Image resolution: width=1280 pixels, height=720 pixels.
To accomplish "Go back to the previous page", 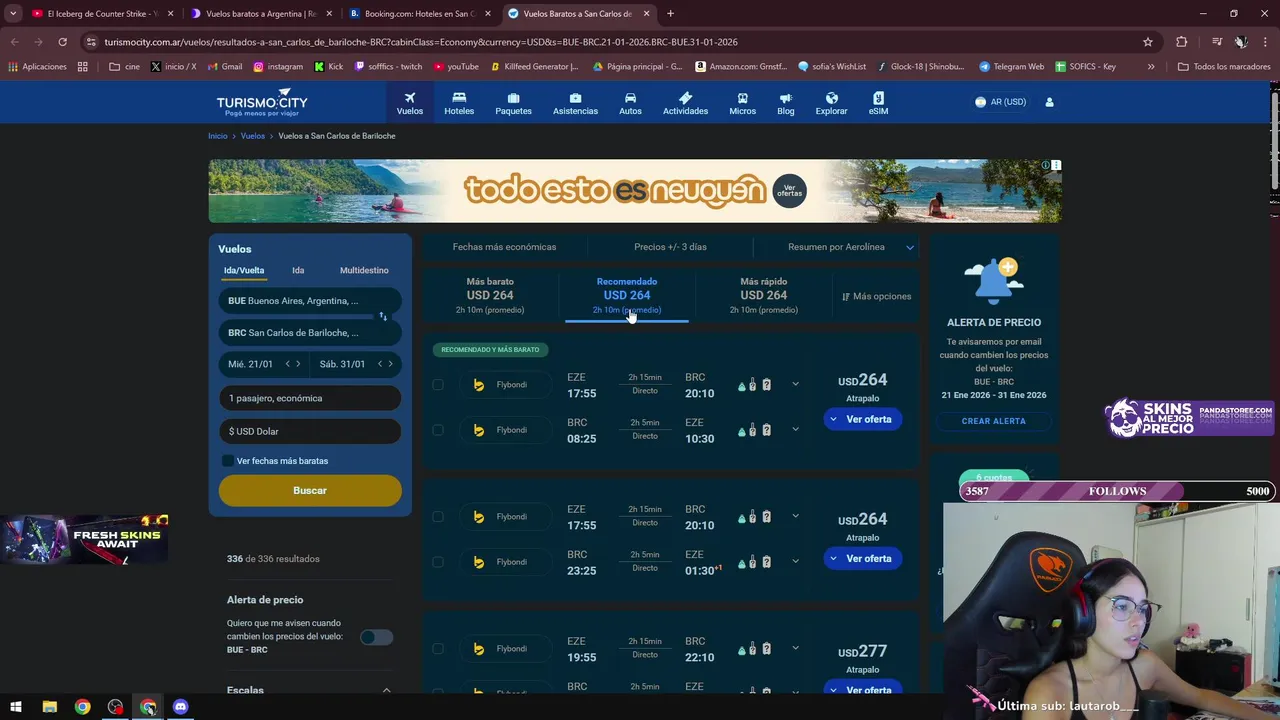I will pyautogui.click(x=15, y=42).
